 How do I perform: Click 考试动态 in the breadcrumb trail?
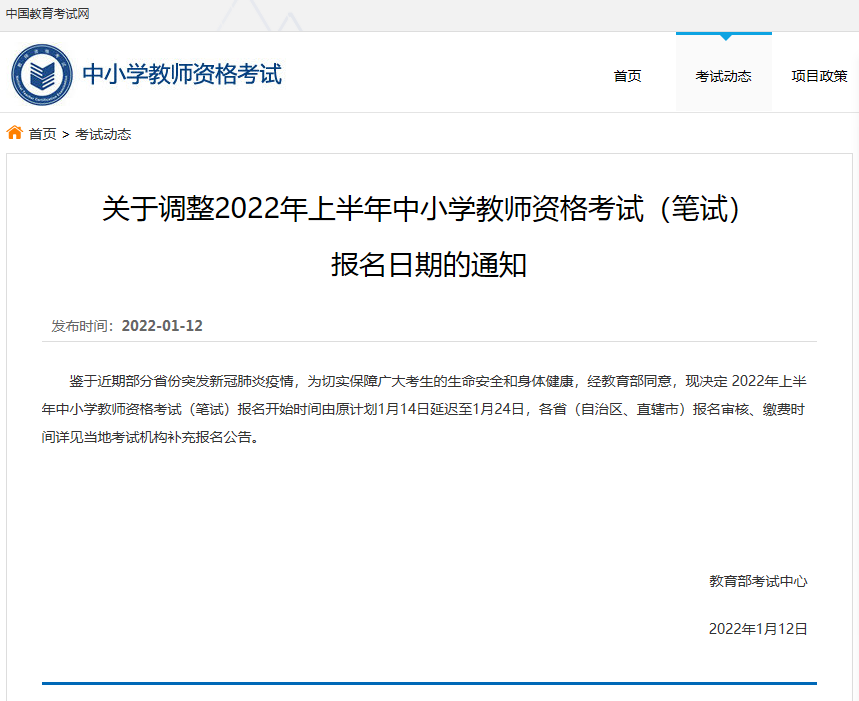click(103, 134)
